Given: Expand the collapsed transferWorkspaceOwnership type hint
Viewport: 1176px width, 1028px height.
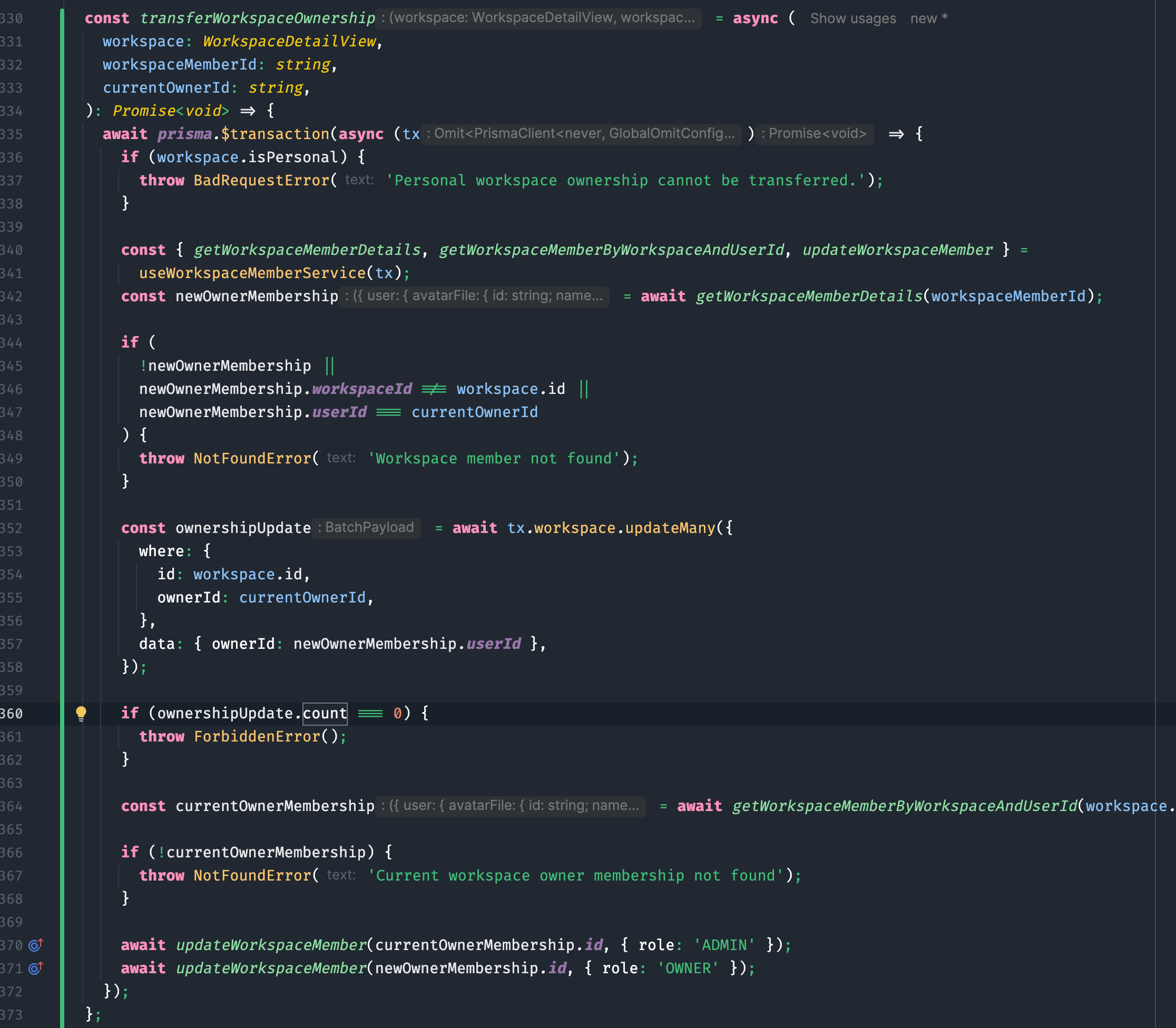Looking at the screenshot, I should point(540,18).
